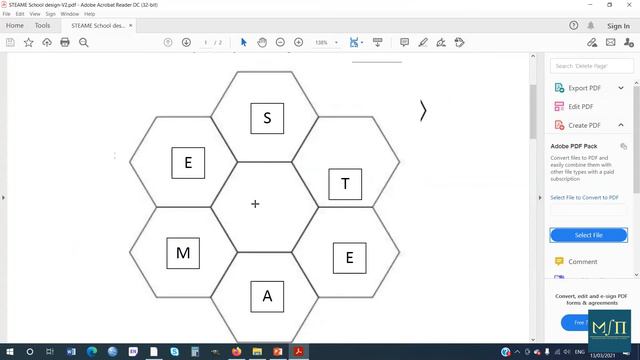Viewport: 640px width, 360px height.
Task: Open the find text magnifier
Action: click(84, 42)
